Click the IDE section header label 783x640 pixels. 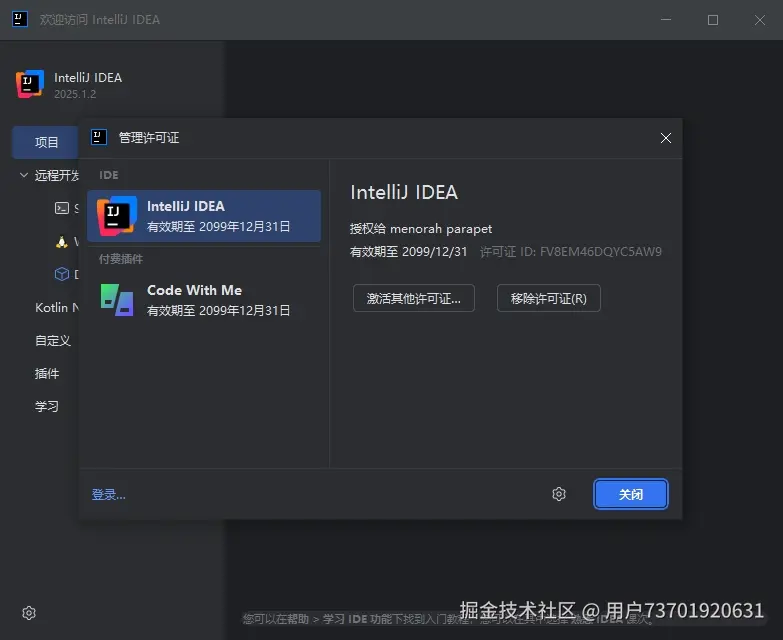pos(108,175)
